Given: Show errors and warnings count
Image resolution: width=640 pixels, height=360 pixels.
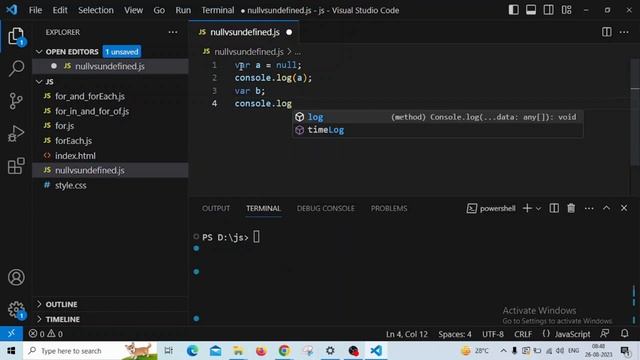Looking at the screenshot, I should click(x=46, y=334).
